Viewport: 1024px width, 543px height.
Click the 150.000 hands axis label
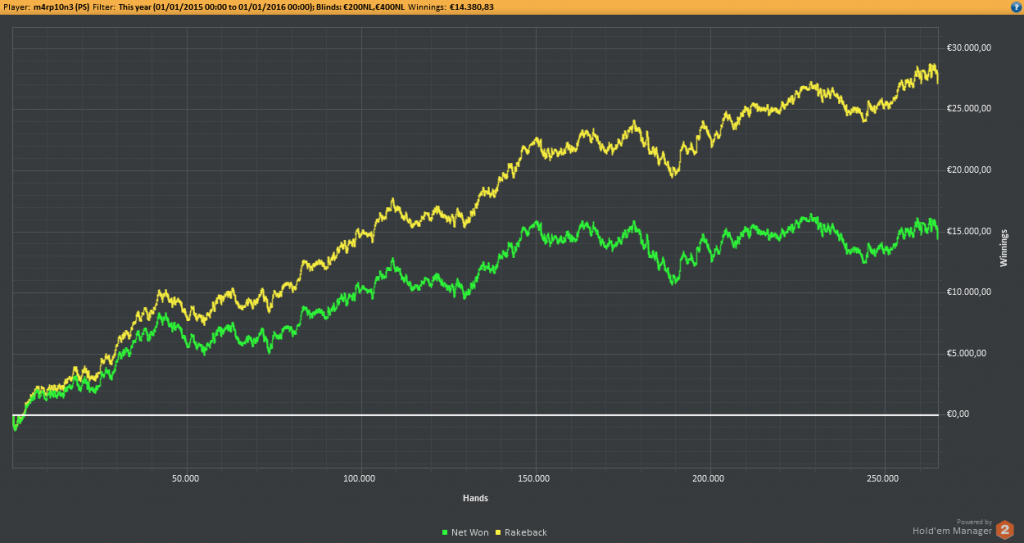click(534, 478)
